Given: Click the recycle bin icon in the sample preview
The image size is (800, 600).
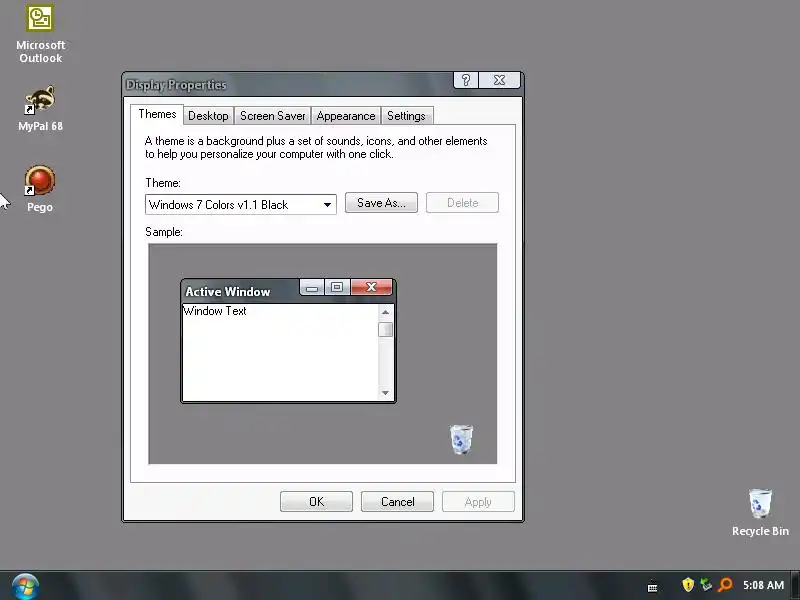Looking at the screenshot, I should [461, 439].
